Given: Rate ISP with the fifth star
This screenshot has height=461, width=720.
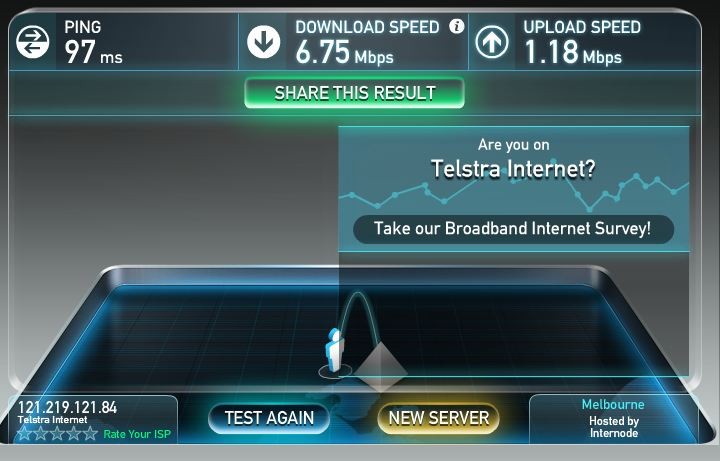Looking at the screenshot, I should [90, 433].
